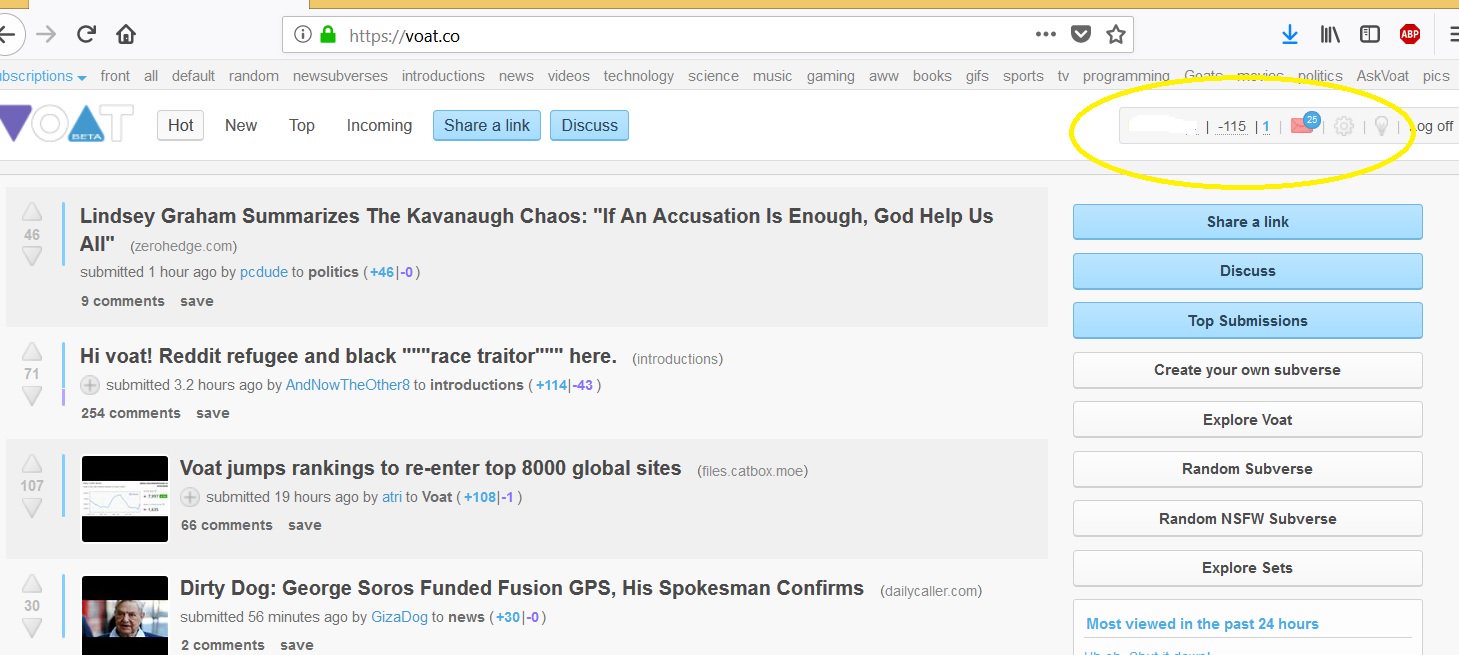This screenshot has width=1459, height=655.
Task: Open the AskVoat subverse in the top bar
Action: (1383, 76)
